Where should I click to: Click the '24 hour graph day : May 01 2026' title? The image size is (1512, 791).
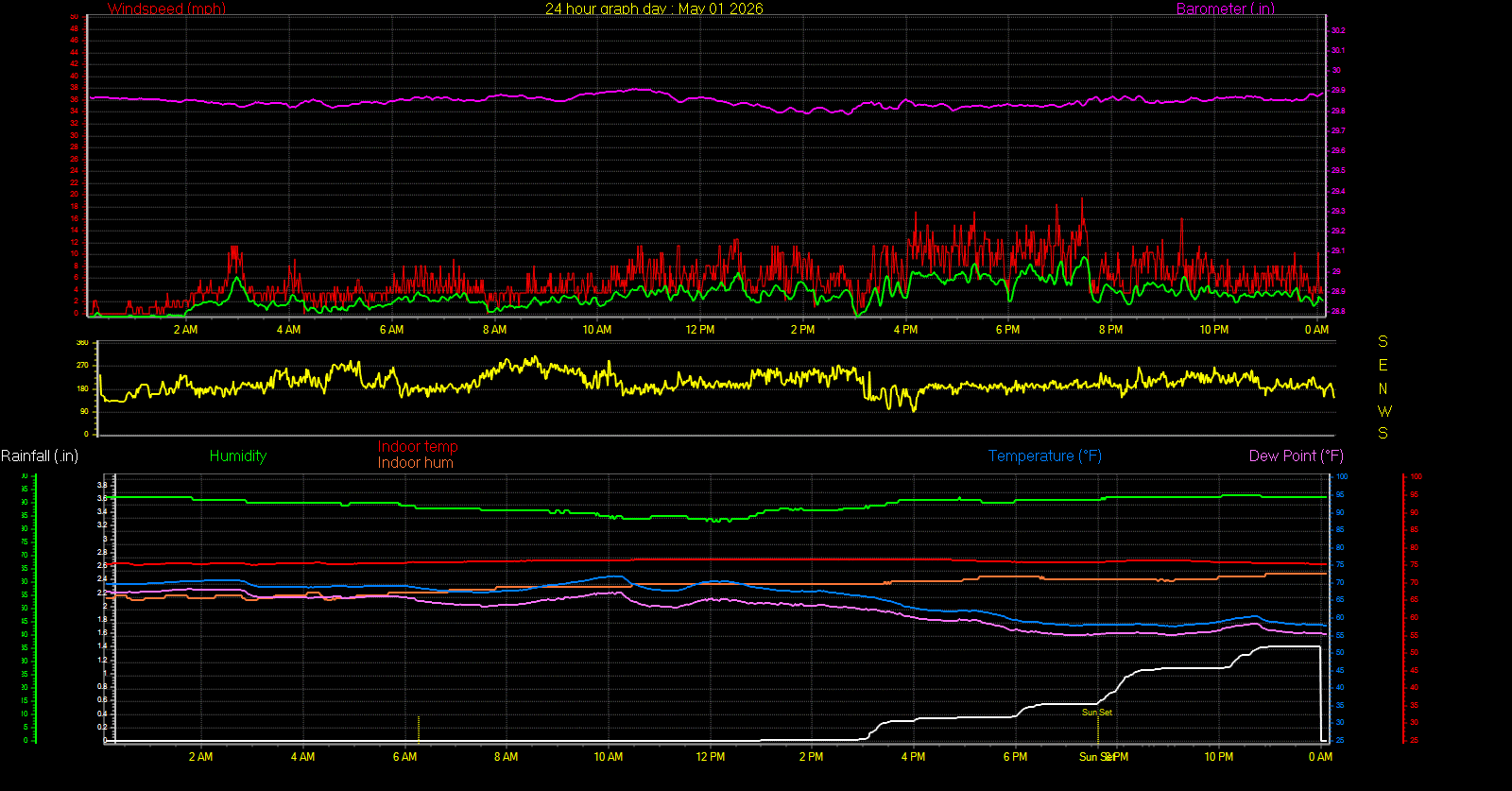coord(654,9)
